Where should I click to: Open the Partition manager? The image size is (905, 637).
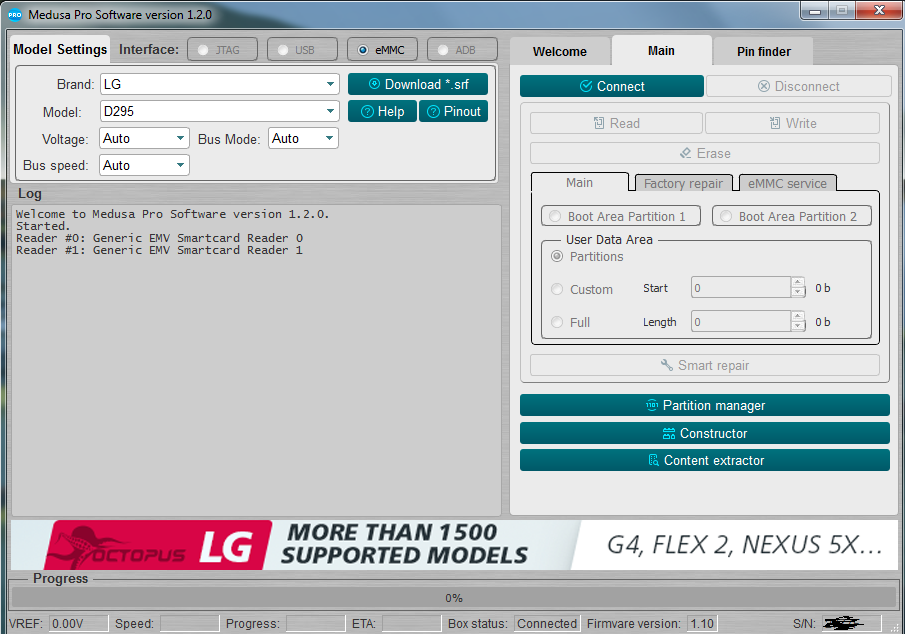point(705,405)
